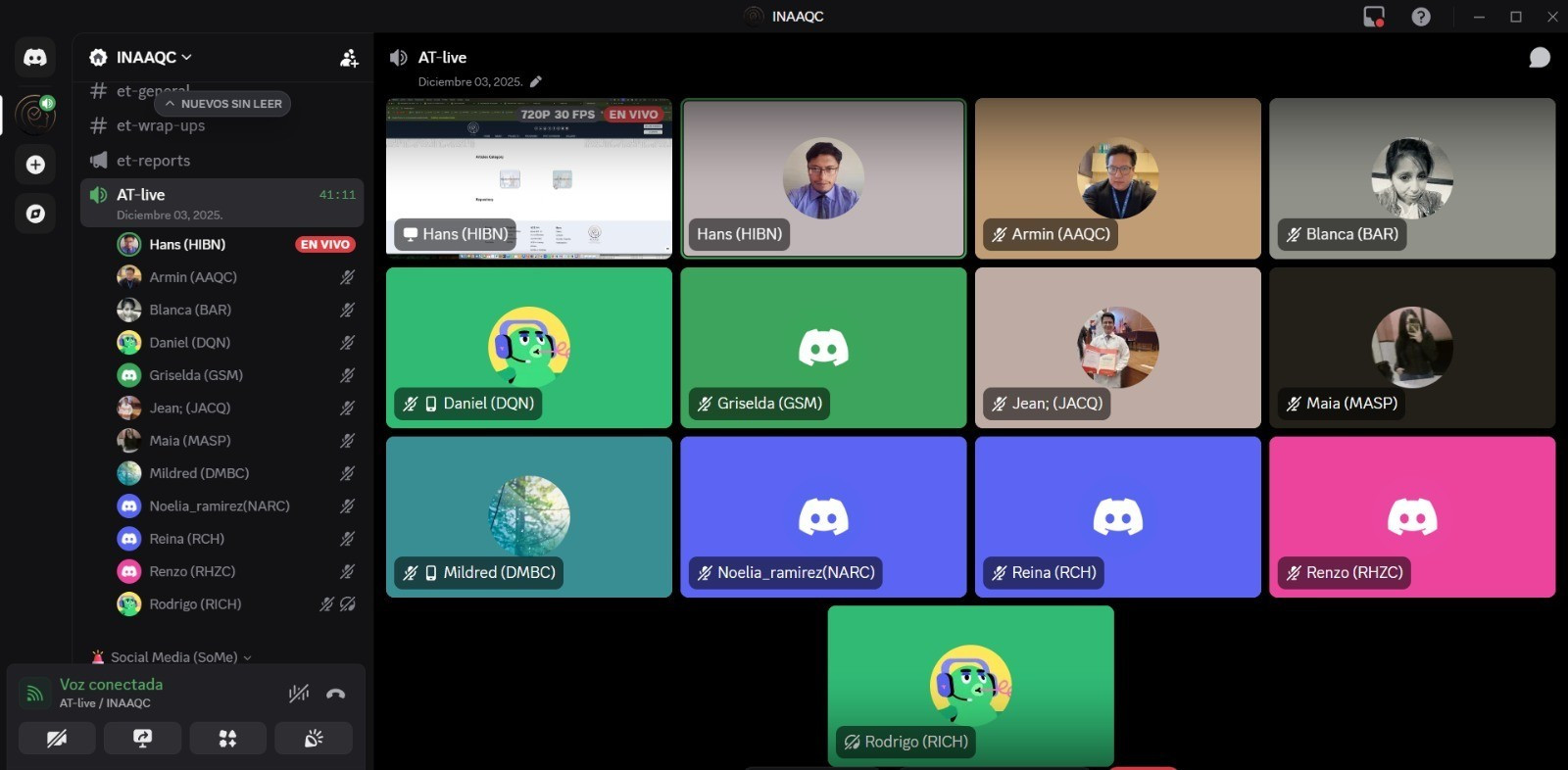This screenshot has height=770, width=1568.
Task: Open the voice channel chat bubble
Action: tap(1540, 58)
